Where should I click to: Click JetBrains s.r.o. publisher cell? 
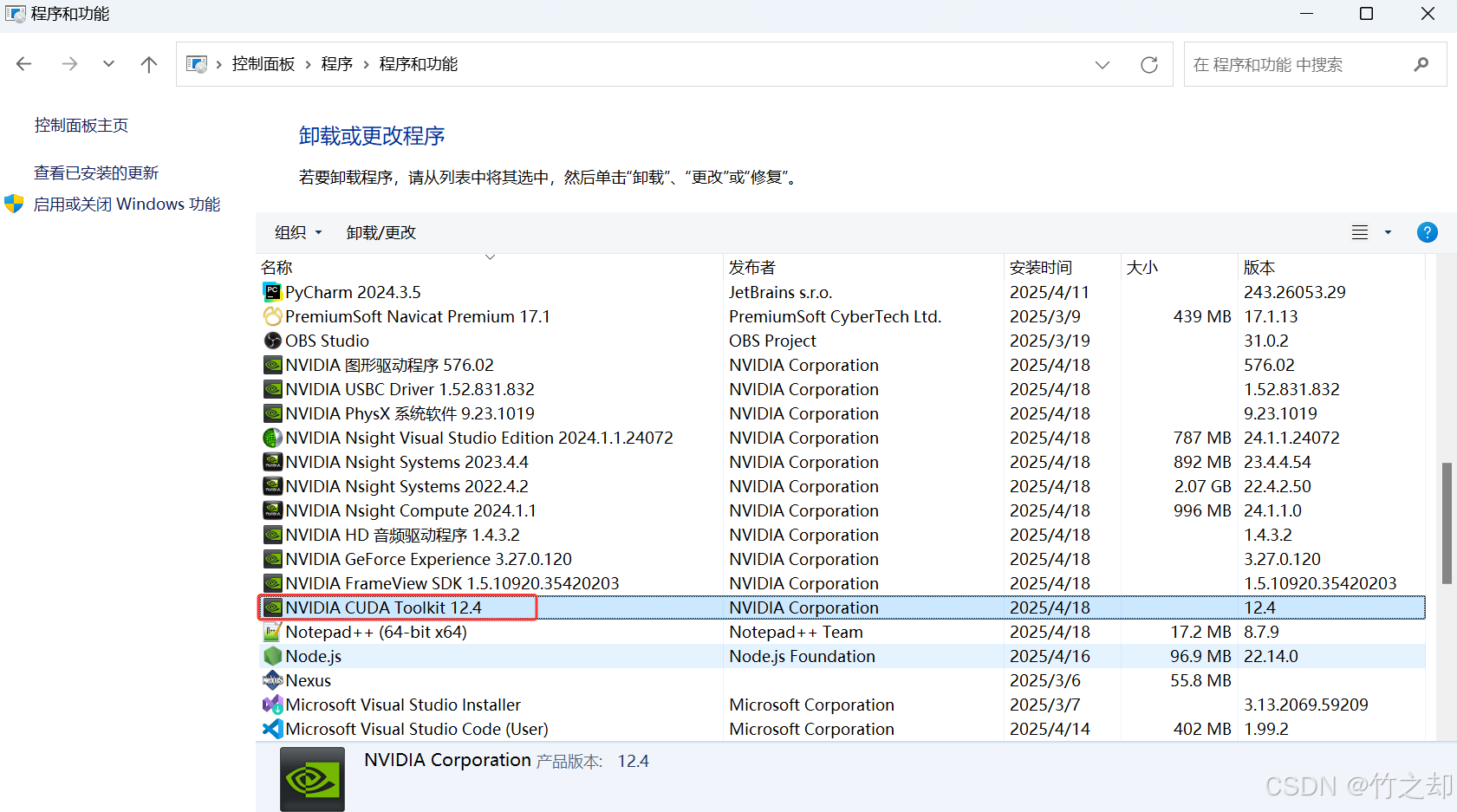[x=780, y=292]
